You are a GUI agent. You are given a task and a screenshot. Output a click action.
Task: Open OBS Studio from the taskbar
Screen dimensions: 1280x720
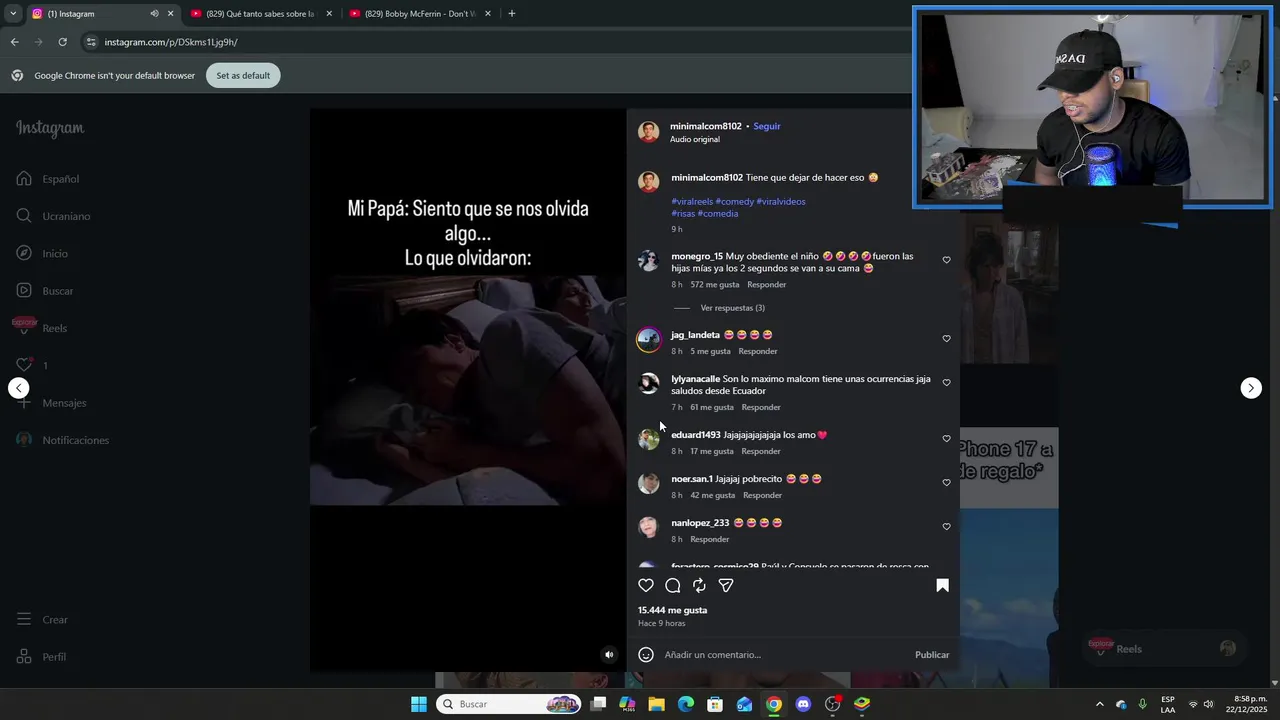point(832,704)
